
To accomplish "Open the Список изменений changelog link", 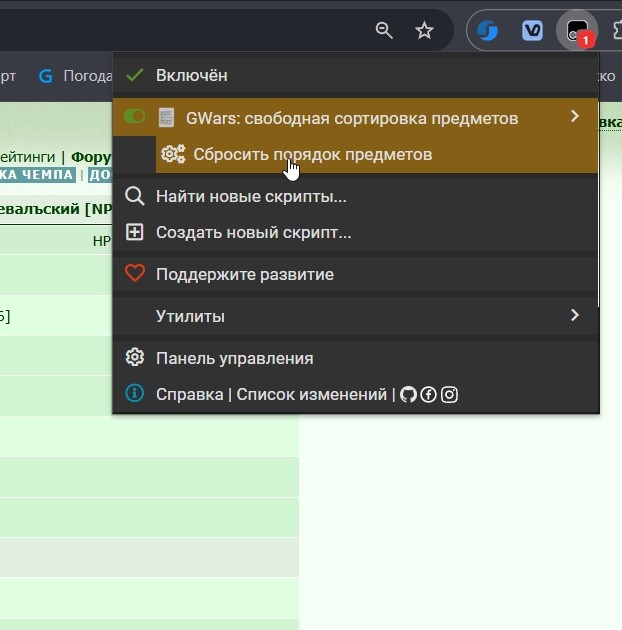I will point(311,395).
